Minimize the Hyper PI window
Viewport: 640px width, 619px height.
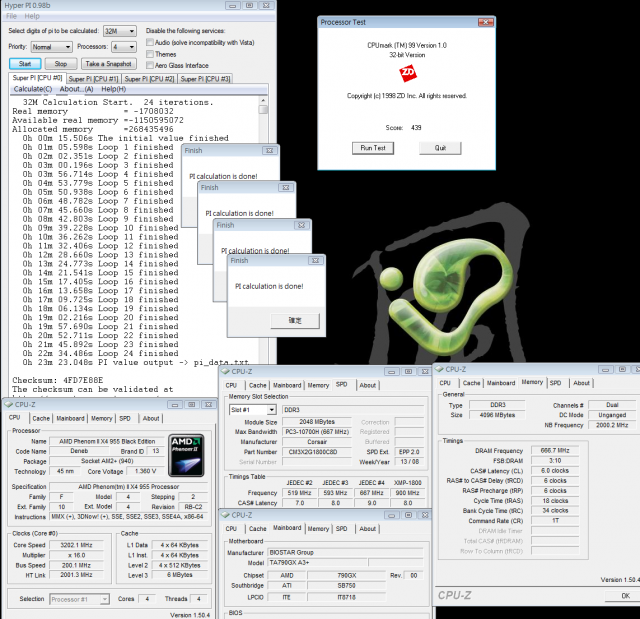pyautogui.click(x=233, y=5)
